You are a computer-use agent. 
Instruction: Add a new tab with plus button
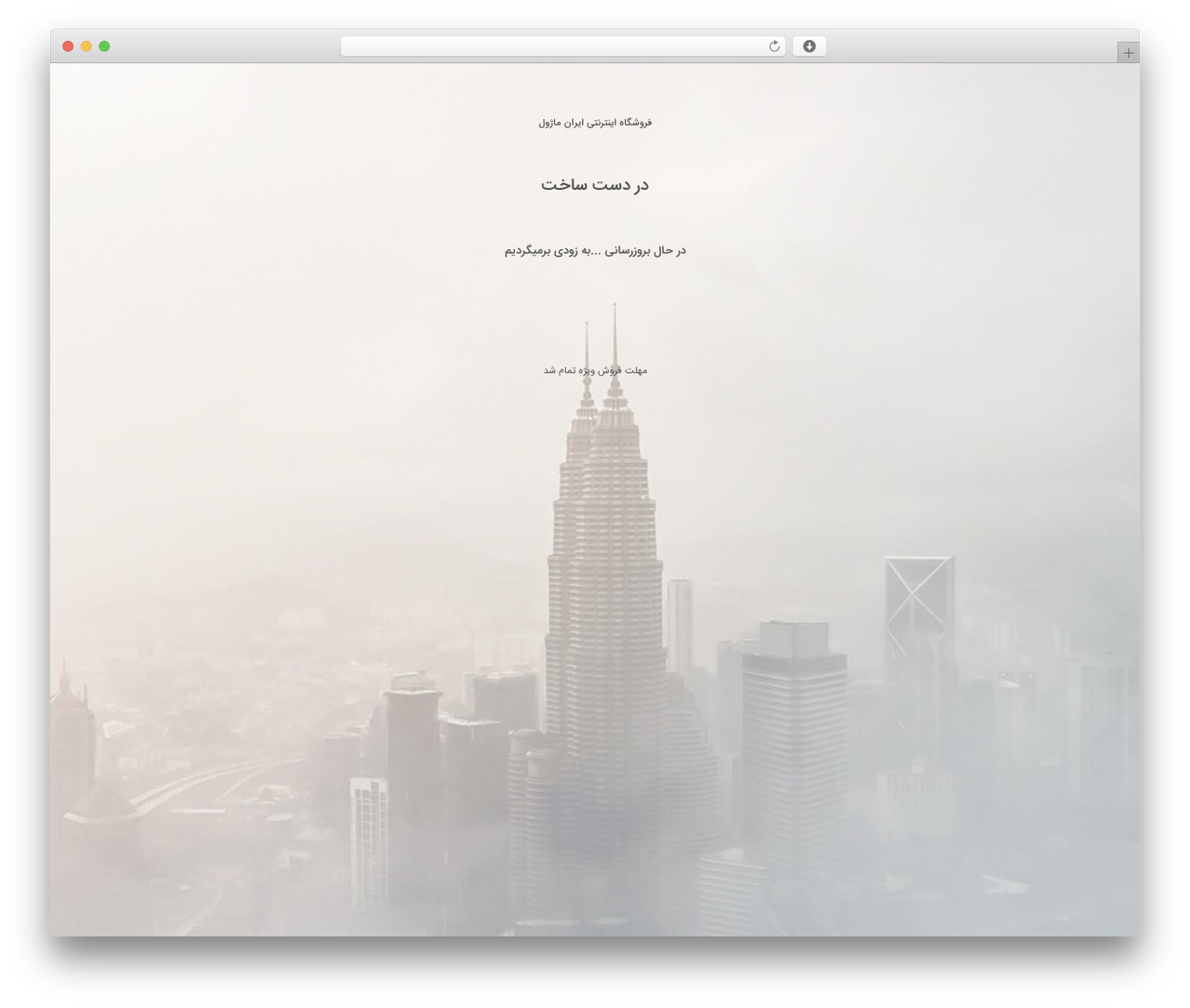pos(1128,53)
